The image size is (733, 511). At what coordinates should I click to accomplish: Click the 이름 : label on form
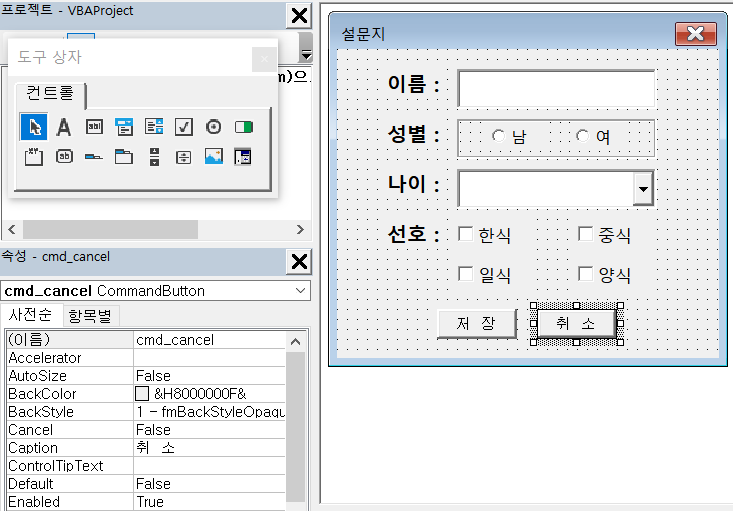pyautogui.click(x=414, y=84)
